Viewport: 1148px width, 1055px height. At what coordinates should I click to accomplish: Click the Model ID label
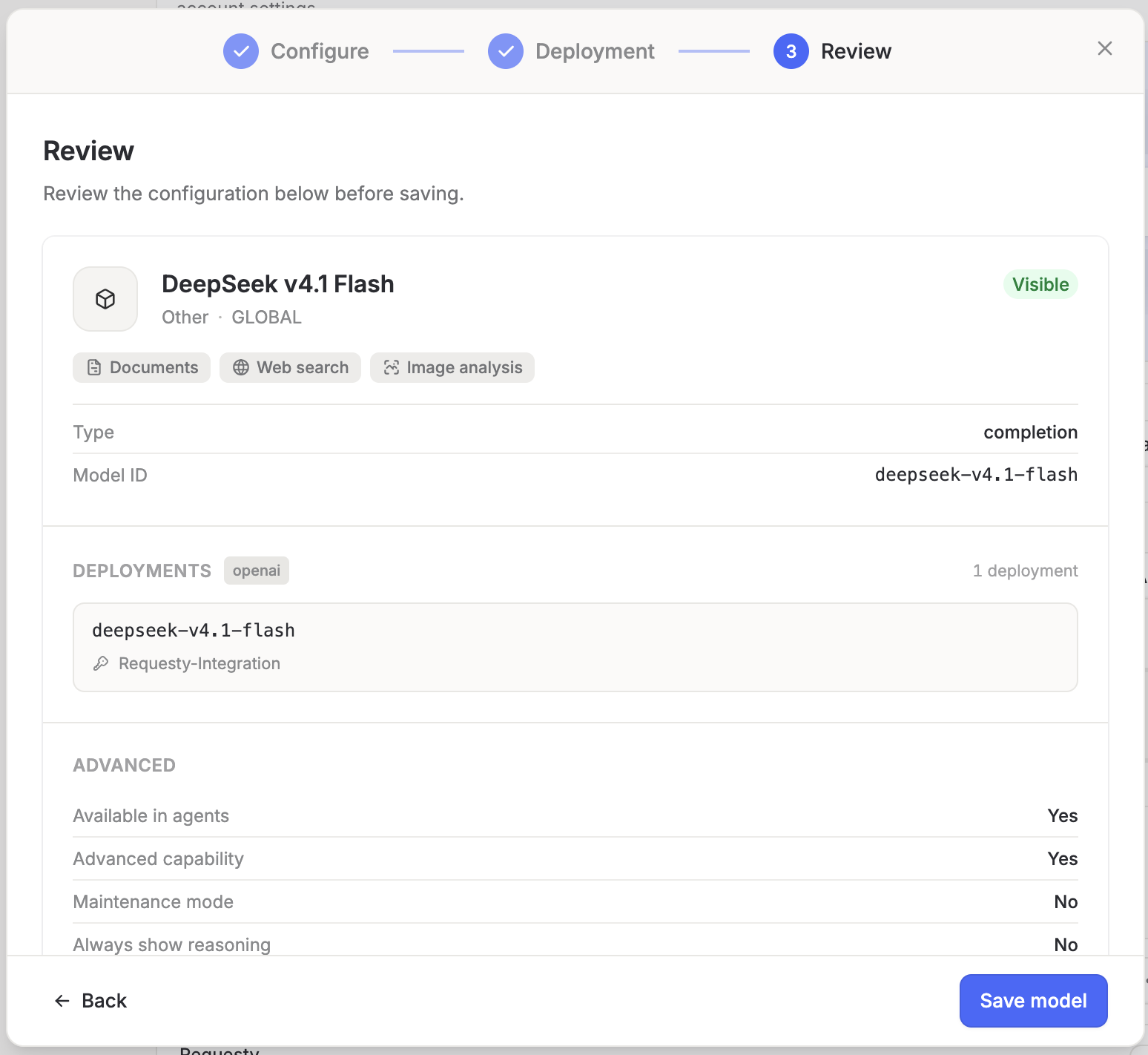(x=110, y=476)
